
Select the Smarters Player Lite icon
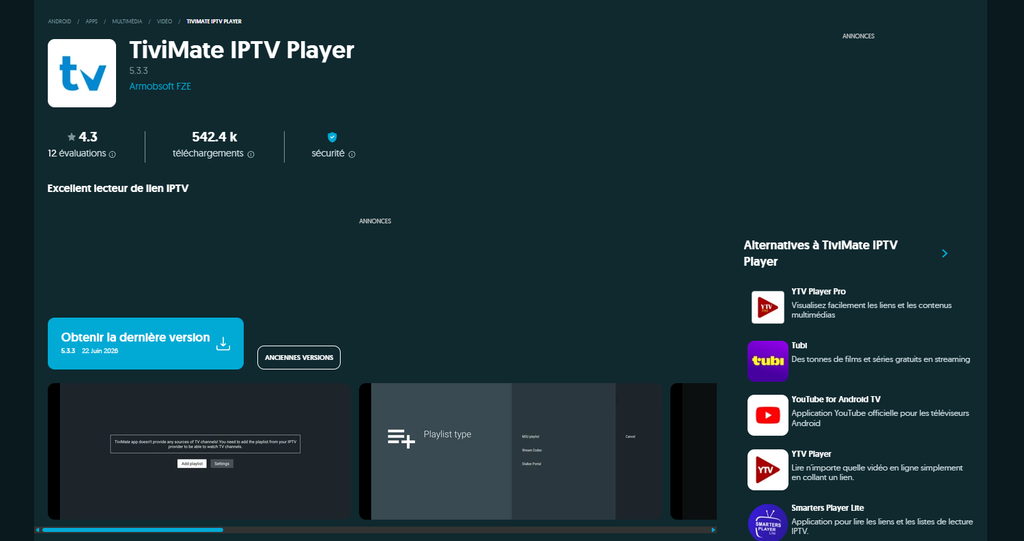[x=767, y=523]
